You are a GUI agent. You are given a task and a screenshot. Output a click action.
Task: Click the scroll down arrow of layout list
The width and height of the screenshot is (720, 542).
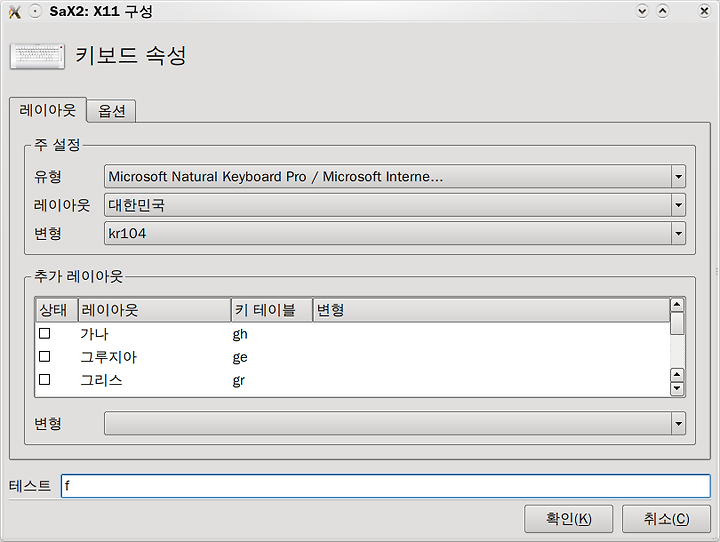click(677, 389)
